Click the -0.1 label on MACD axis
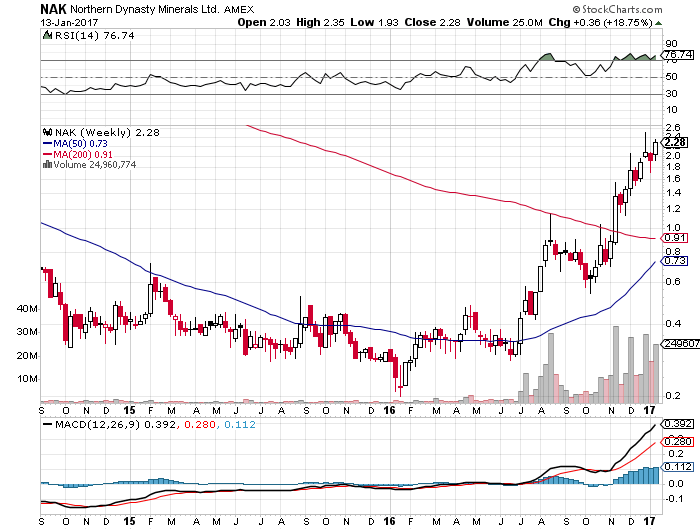The image size is (700, 530). (674, 499)
